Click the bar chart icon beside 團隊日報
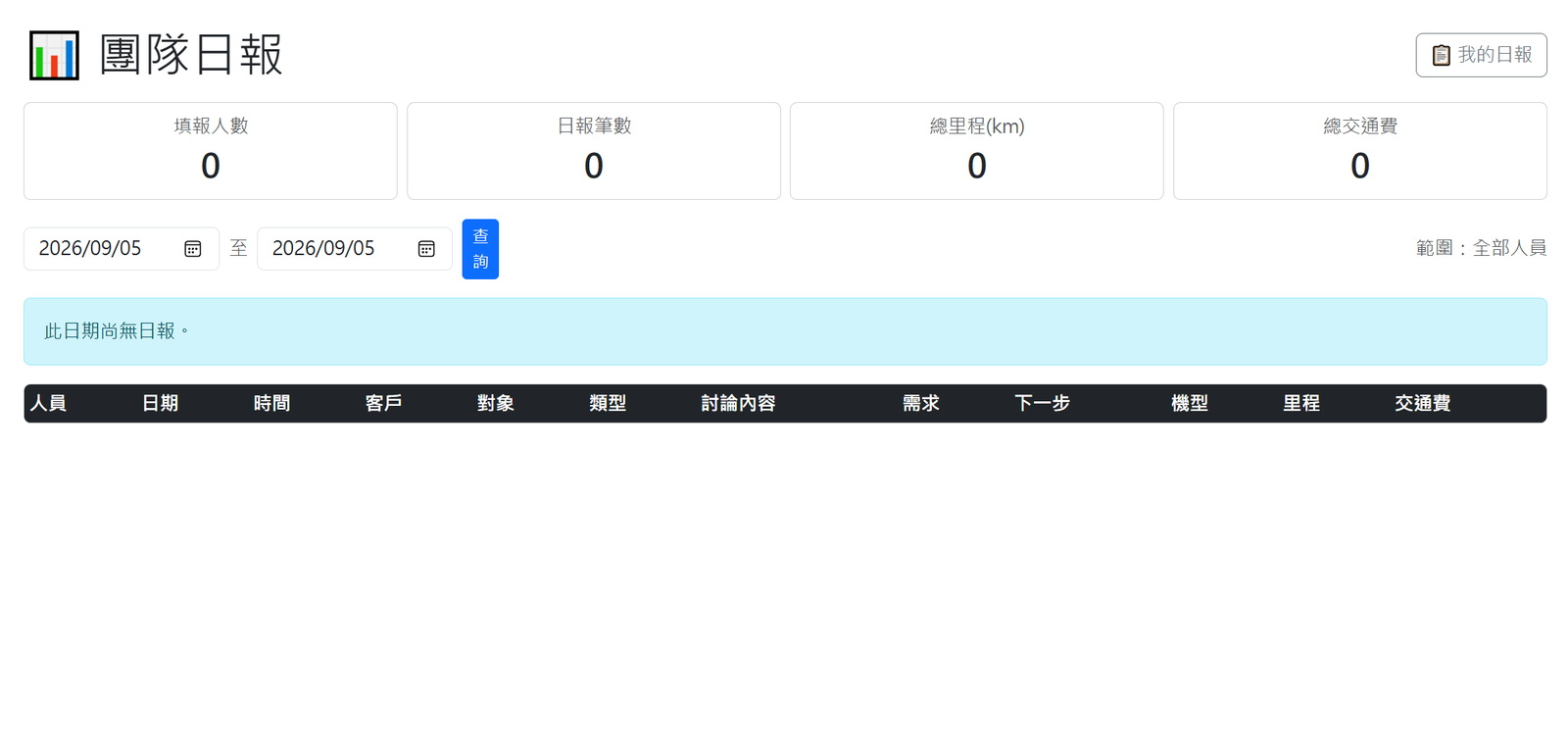This screenshot has height=752, width=1568. click(x=54, y=55)
